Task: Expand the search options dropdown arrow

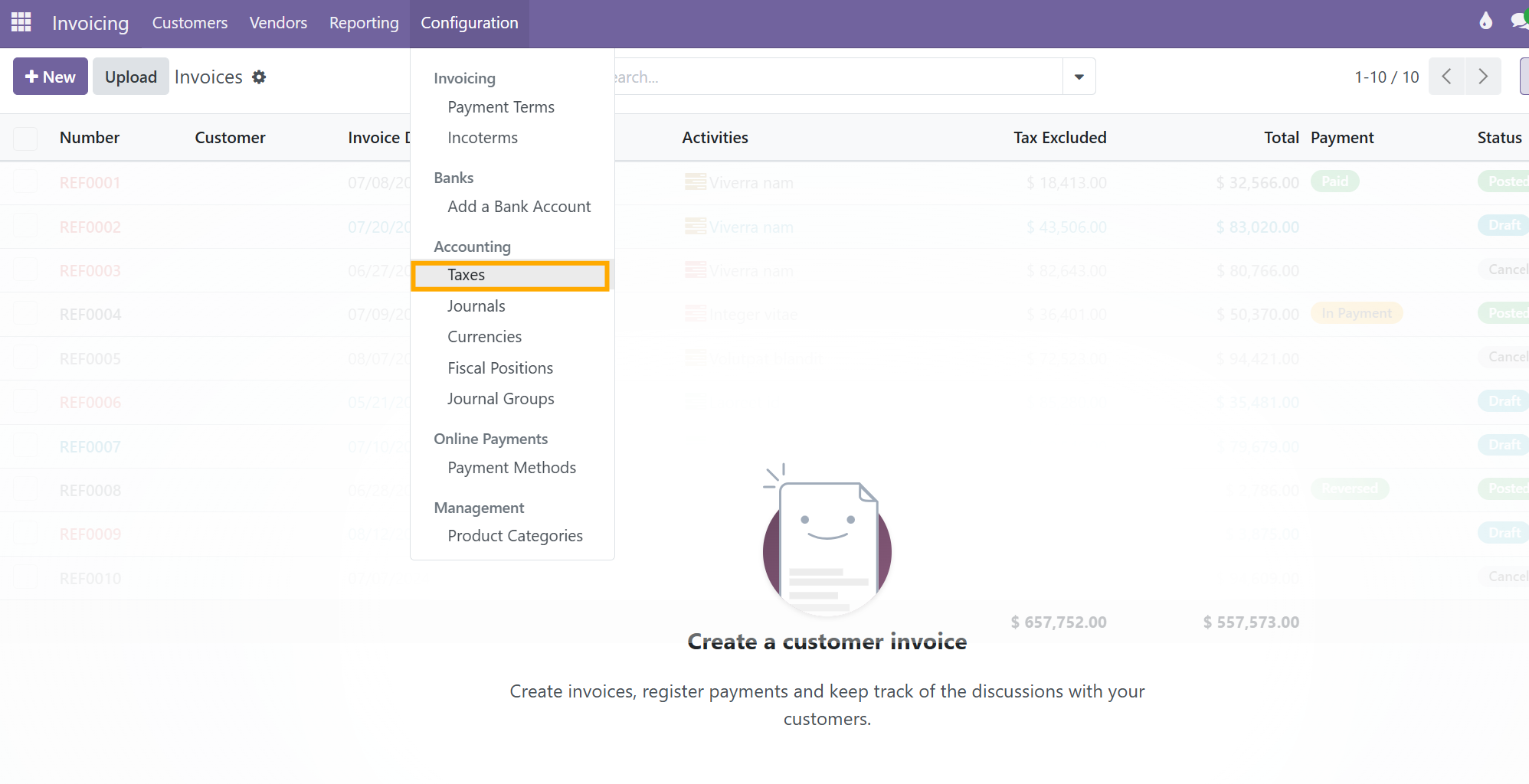Action: tap(1079, 77)
